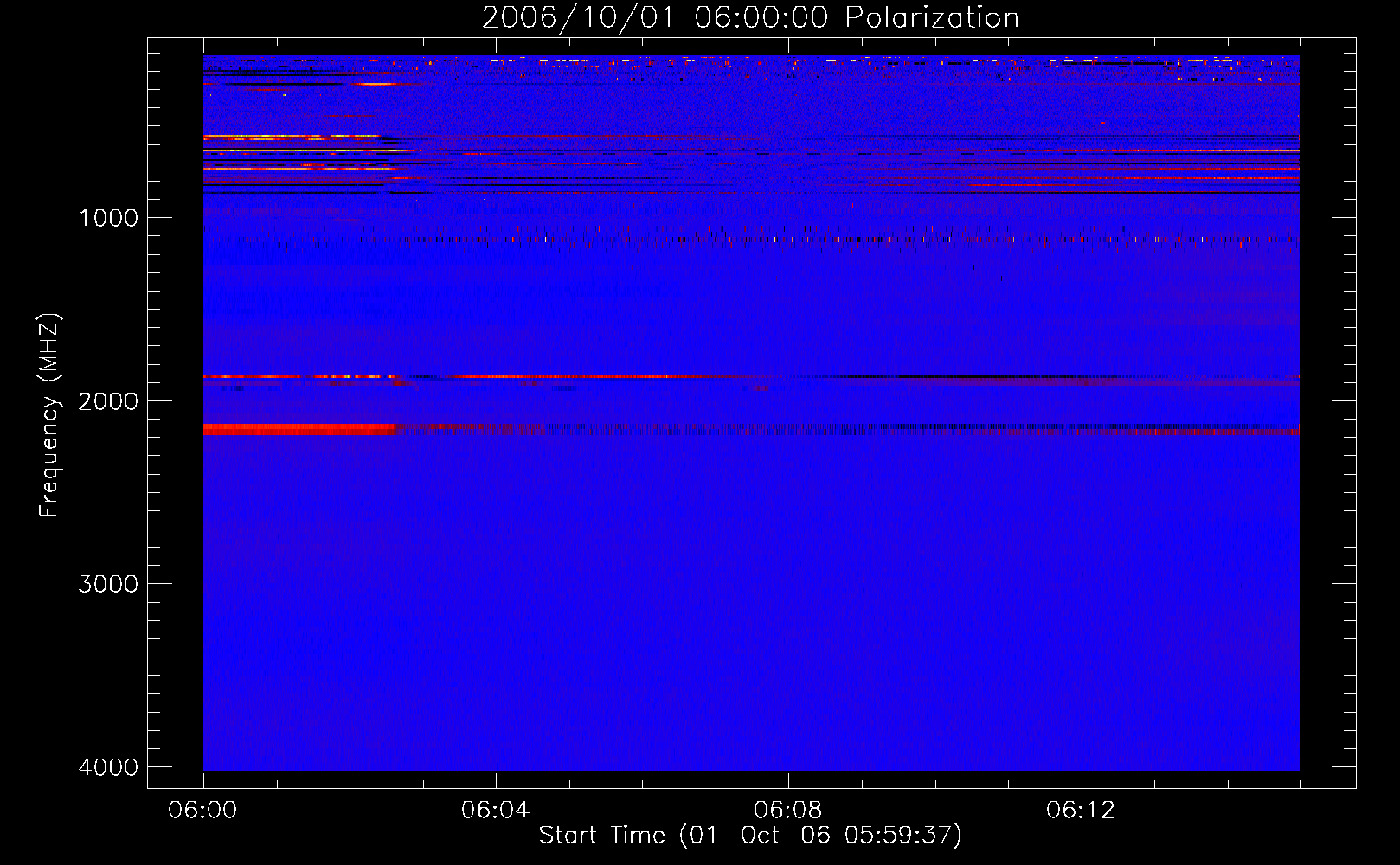Click the 'Frequency (MHZ)' axis label
This screenshot has height=865, width=1400.
[x=50, y=415]
